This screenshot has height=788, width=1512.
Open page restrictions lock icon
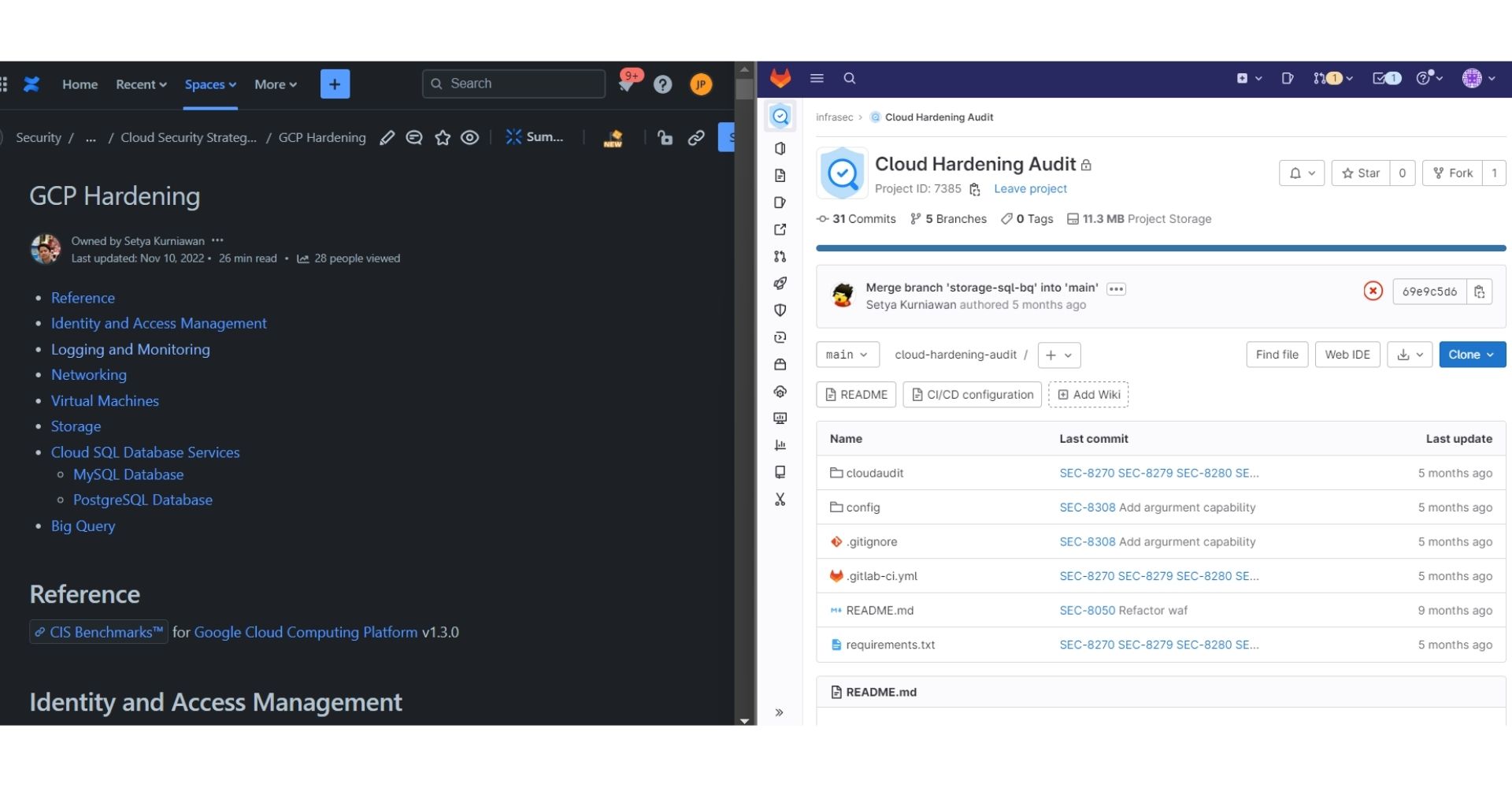(x=665, y=138)
